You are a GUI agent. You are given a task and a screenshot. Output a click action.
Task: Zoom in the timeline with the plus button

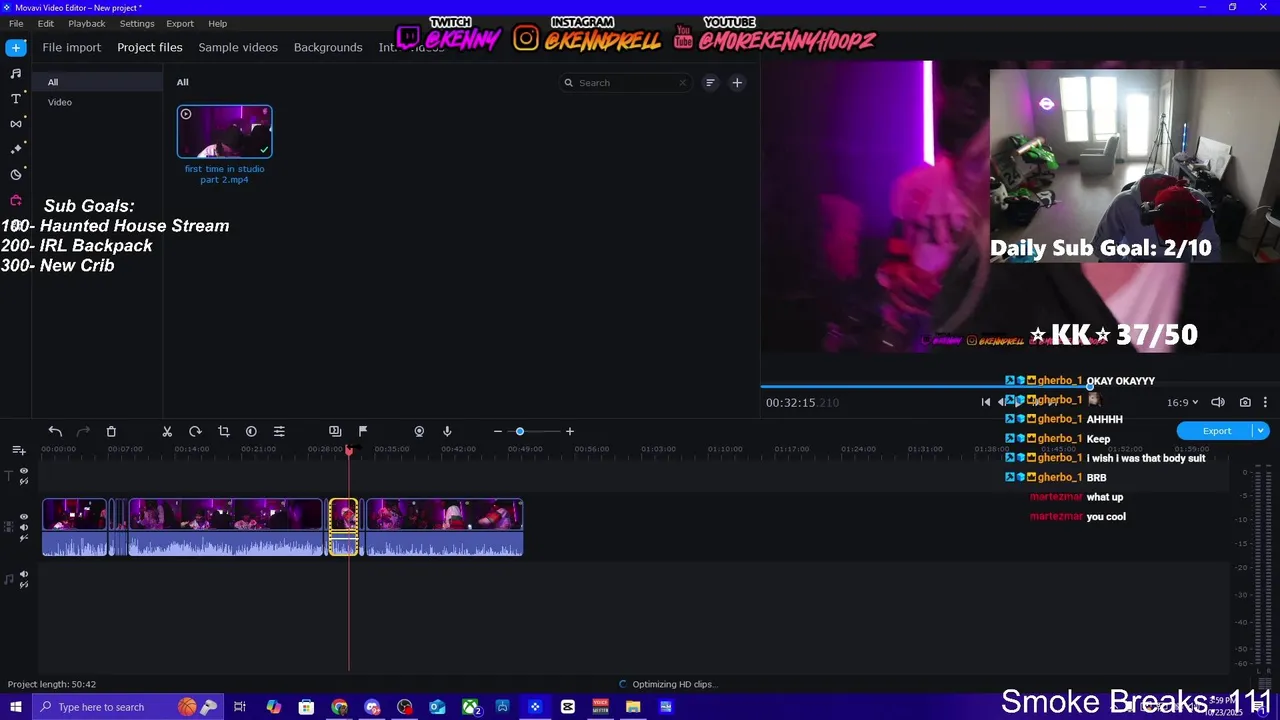point(570,431)
